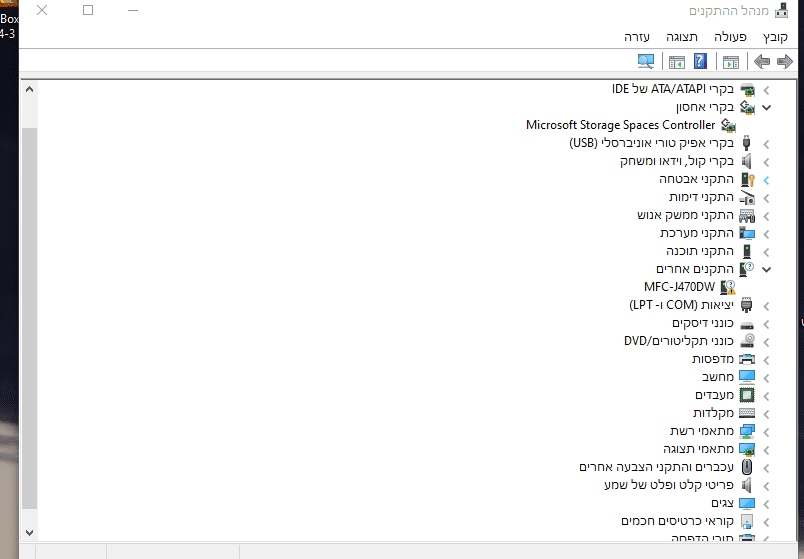Click the Microsoft Storage Spaces Controller device icon
This screenshot has height=559, width=804.
pos(729,125)
